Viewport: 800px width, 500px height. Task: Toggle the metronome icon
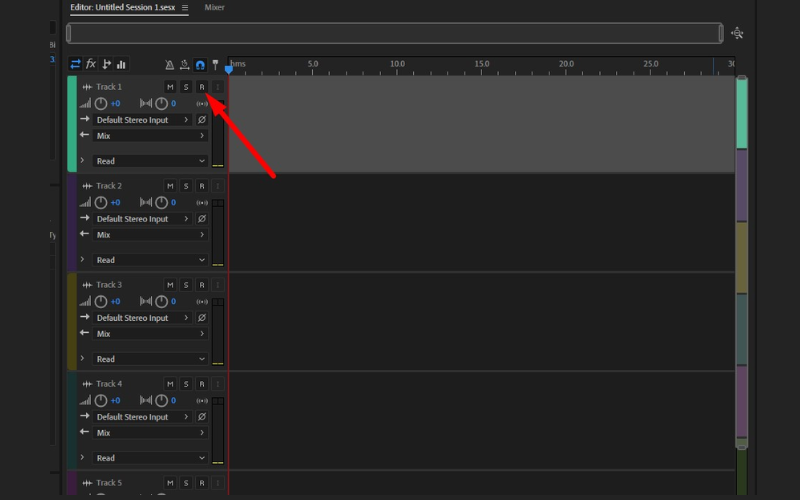169,65
